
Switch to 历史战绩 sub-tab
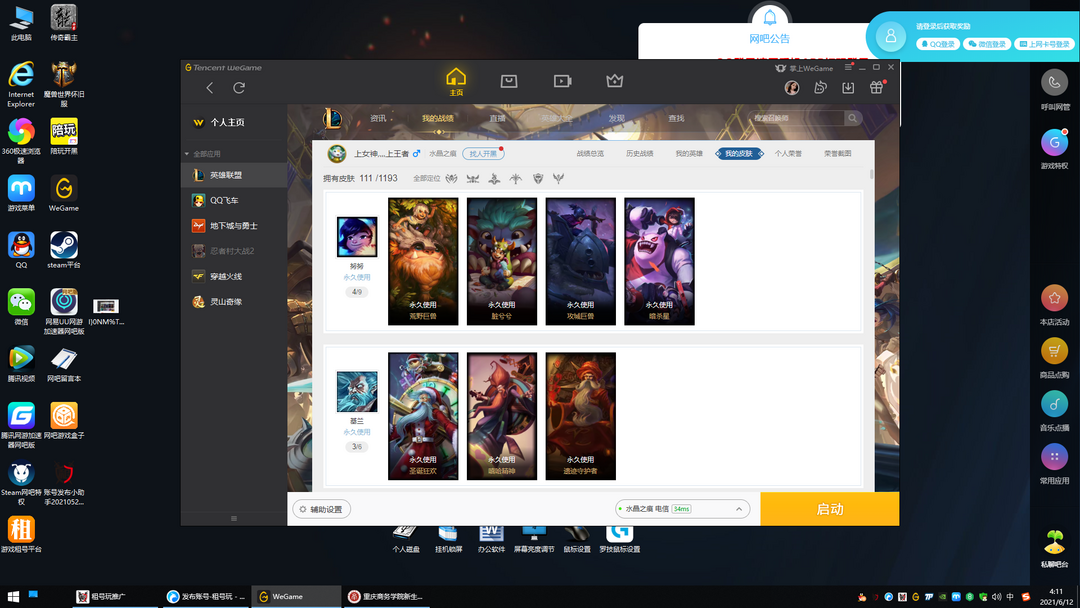click(x=640, y=154)
